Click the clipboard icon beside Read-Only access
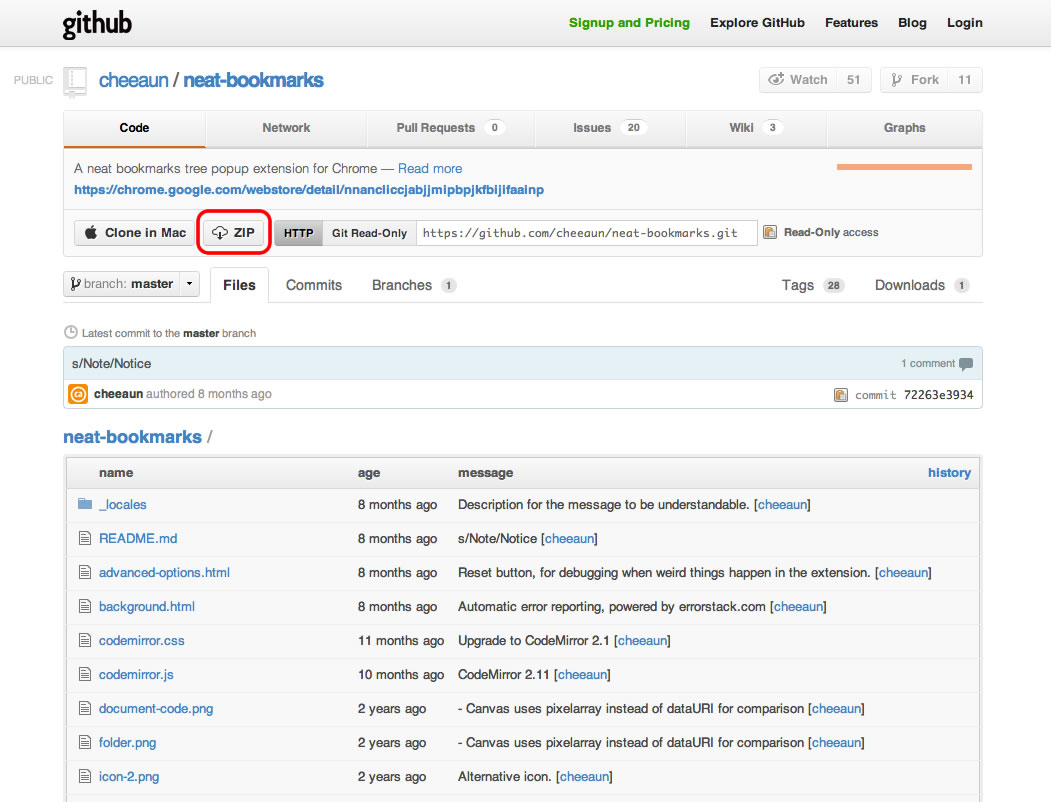The height and width of the screenshot is (802, 1051). coord(770,232)
